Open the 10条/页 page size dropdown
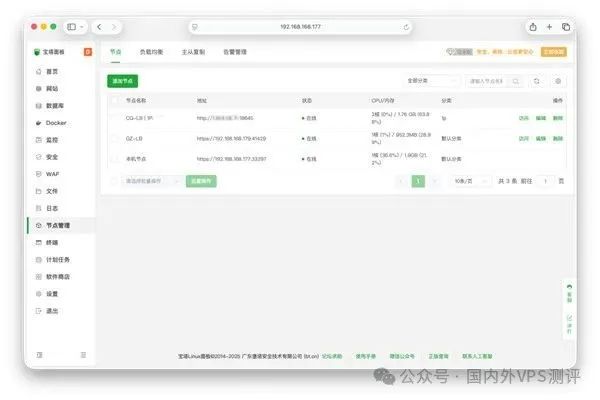This screenshot has width=600, height=400. click(470, 181)
